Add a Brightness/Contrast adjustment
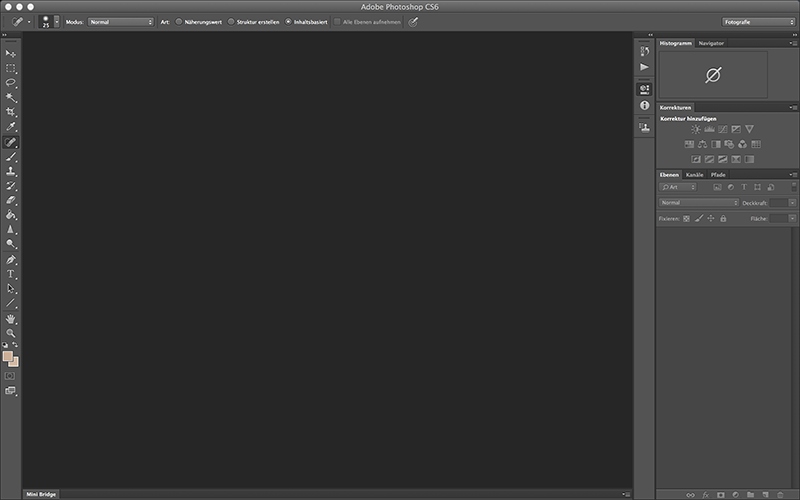This screenshot has width=800, height=500. point(696,129)
